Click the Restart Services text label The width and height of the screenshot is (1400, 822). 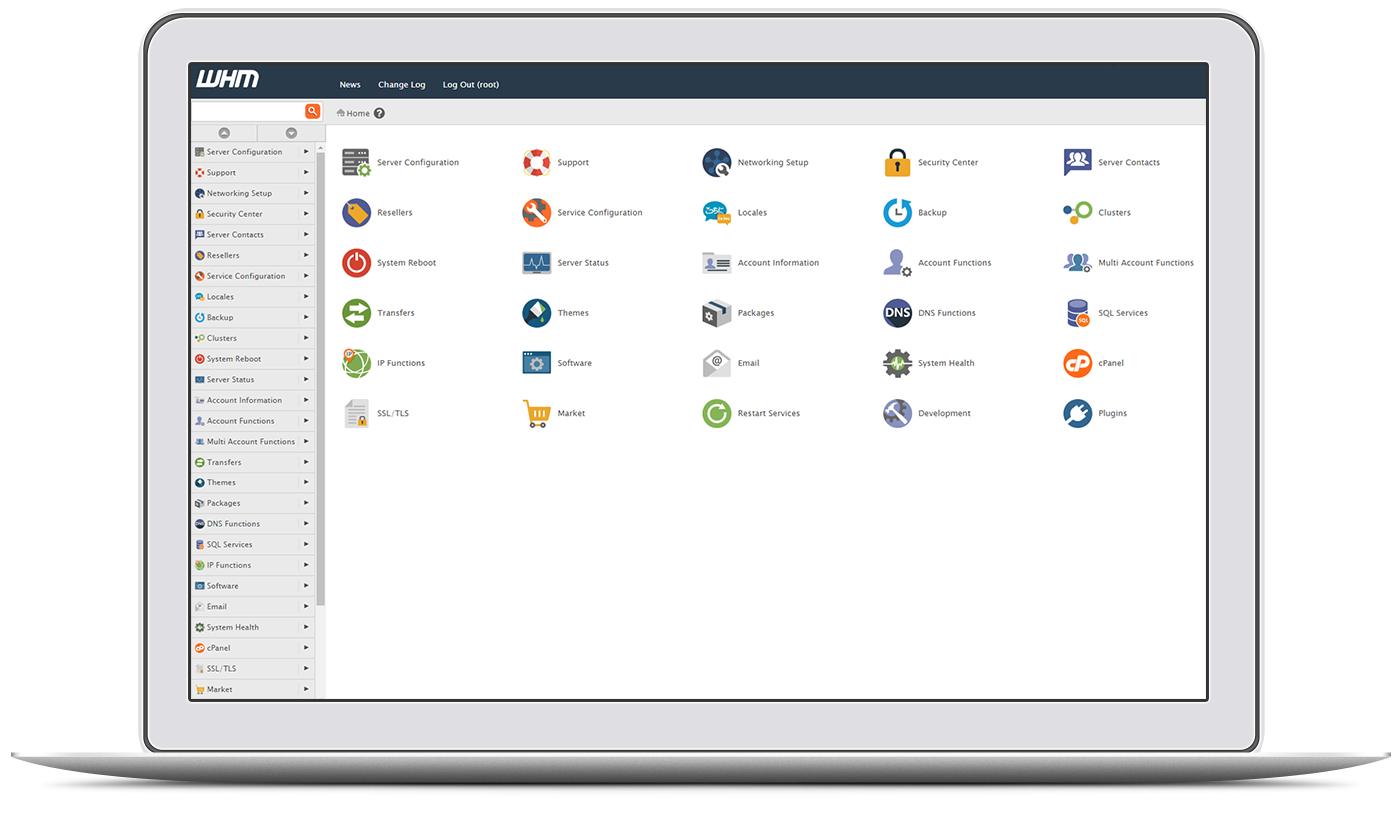coord(769,413)
